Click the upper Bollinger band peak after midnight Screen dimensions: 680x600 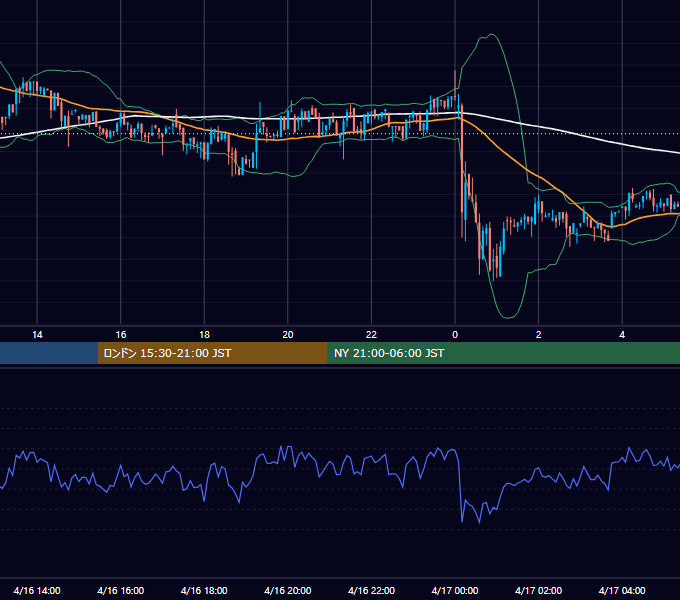pyautogui.click(x=491, y=34)
